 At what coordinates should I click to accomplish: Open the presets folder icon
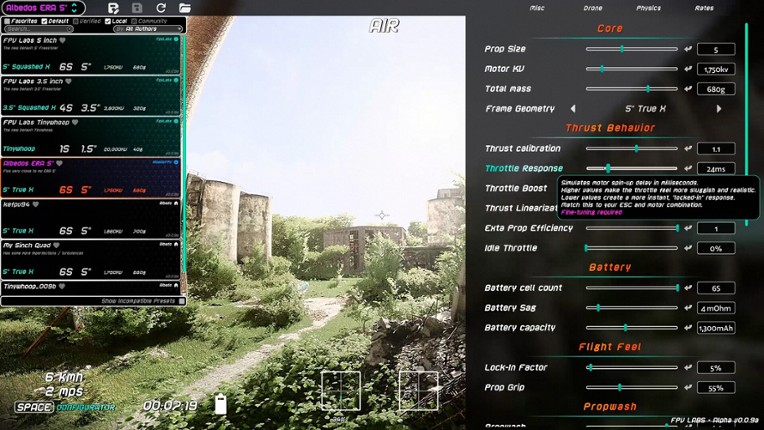[185, 8]
